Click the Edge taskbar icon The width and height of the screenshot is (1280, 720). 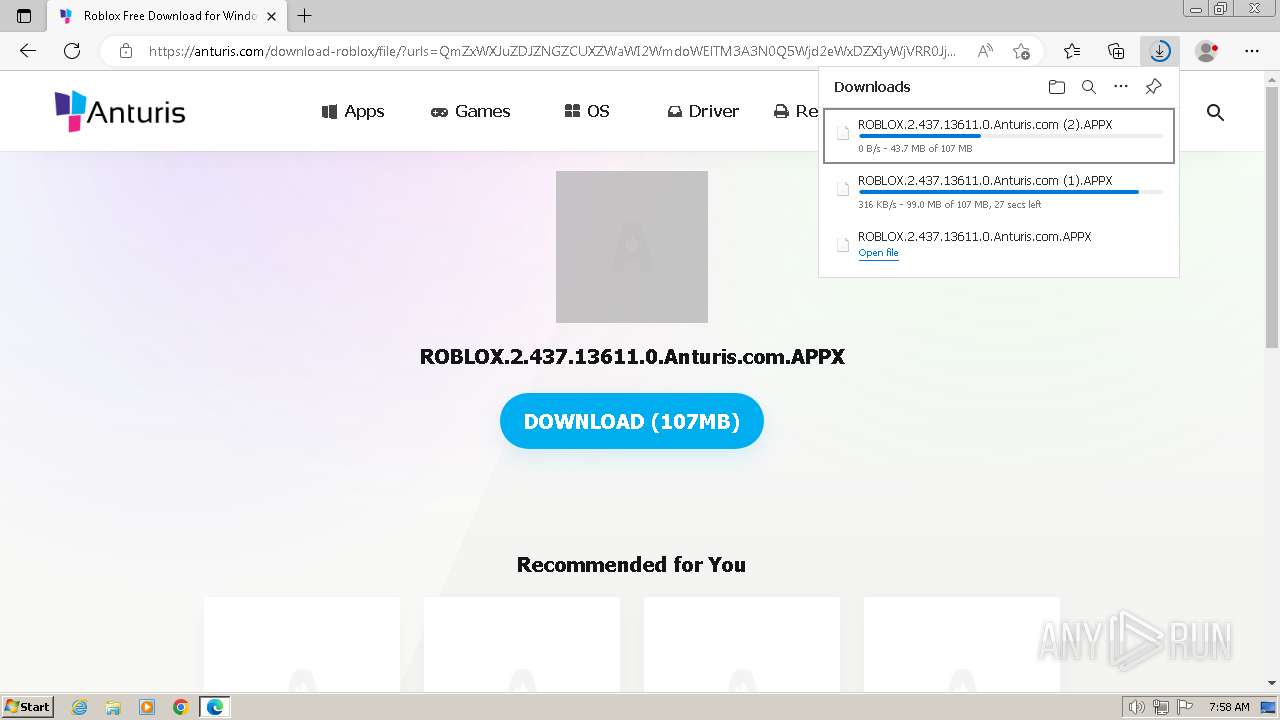pos(214,707)
